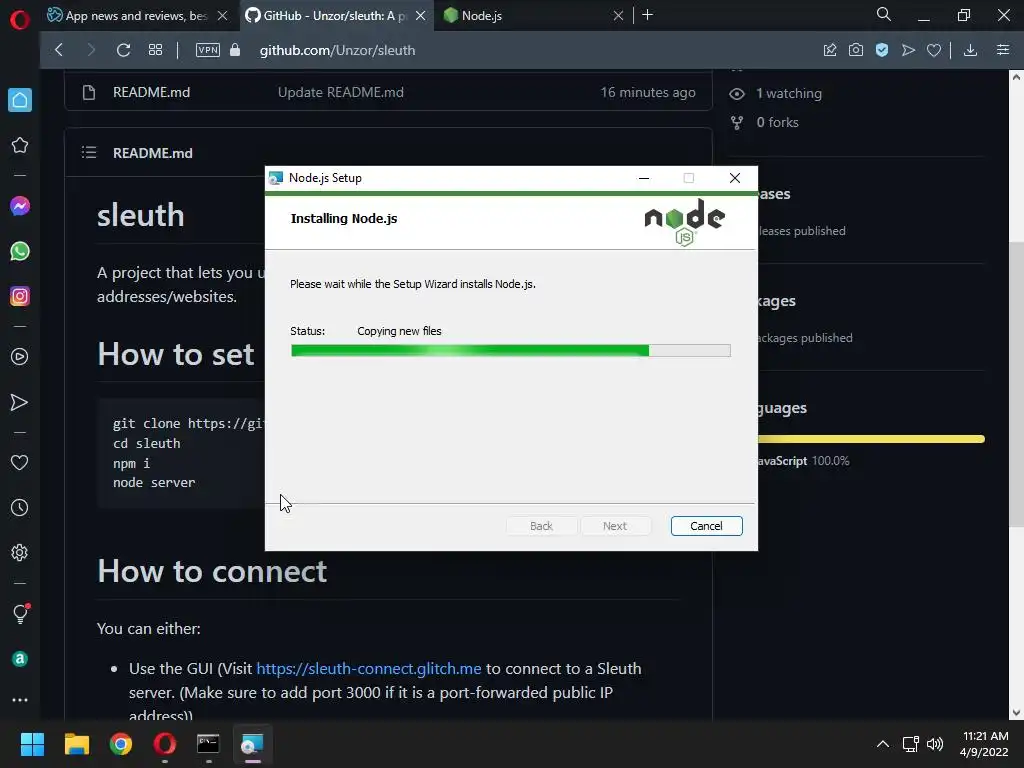The height and width of the screenshot is (768, 1024).
Task: Open the lightbulb tips icon in sidebar
Action: point(20,613)
